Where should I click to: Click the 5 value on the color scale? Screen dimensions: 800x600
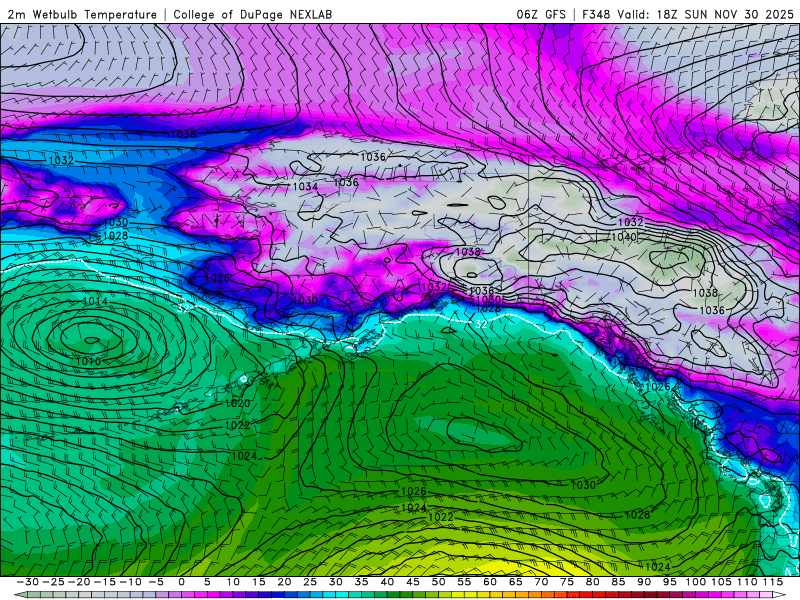point(207,582)
